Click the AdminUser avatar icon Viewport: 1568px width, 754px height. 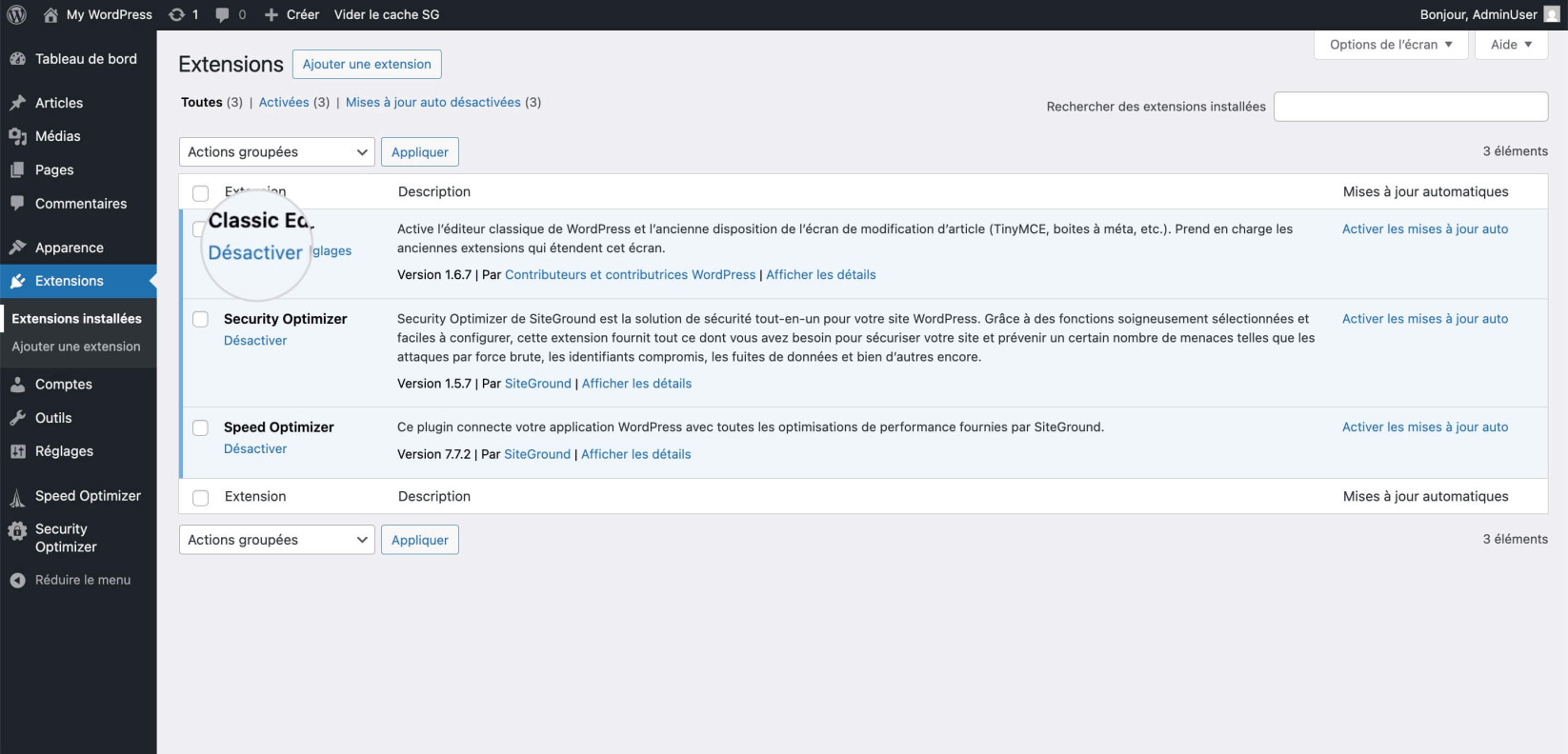click(1552, 14)
